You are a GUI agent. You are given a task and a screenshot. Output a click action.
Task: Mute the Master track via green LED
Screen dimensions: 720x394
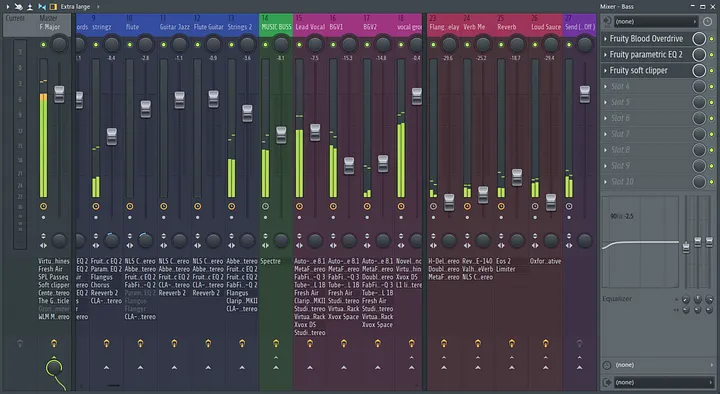point(43,45)
